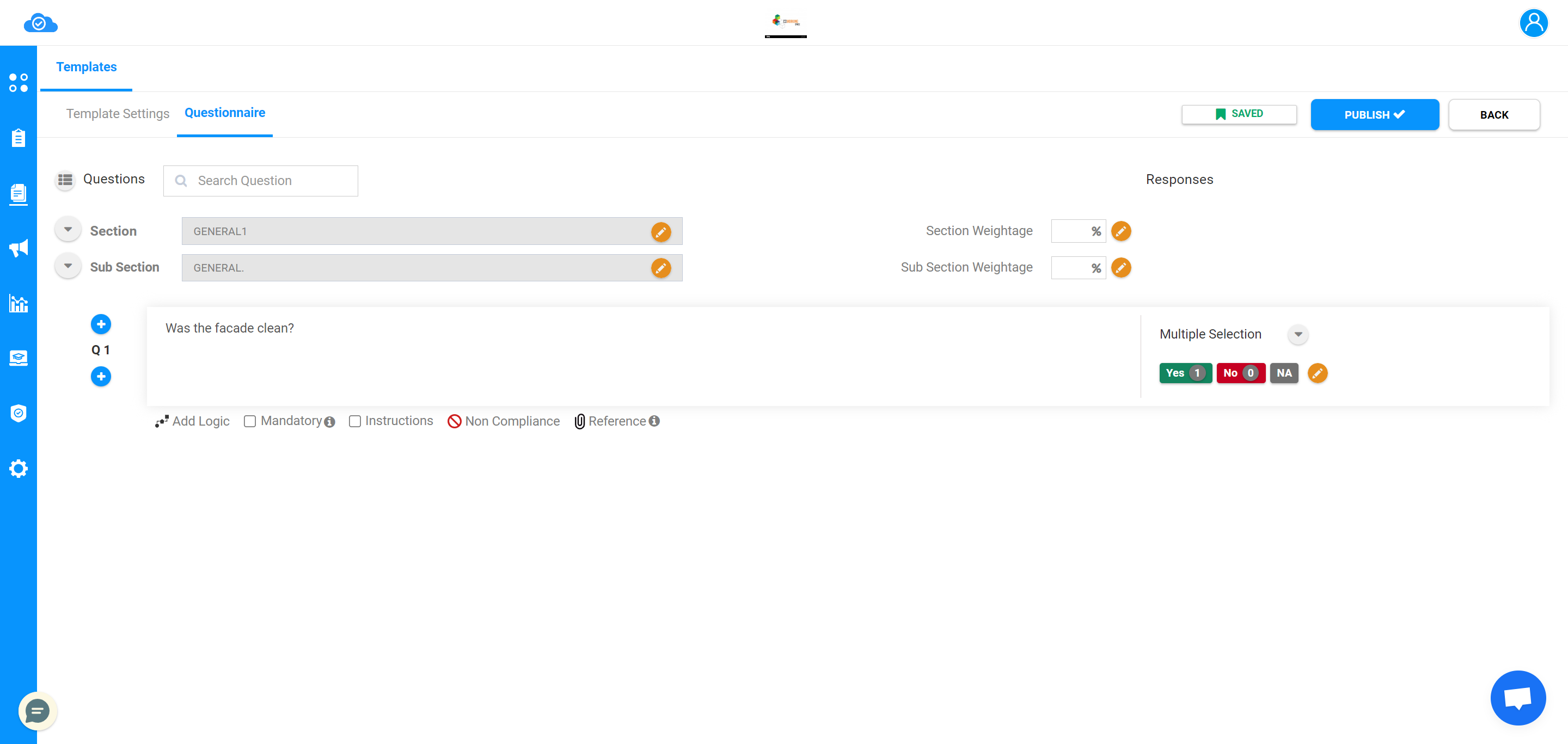Click the orange edit icon on Section Weightage
This screenshot has height=744, width=1568.
[x=1121, y=231]
